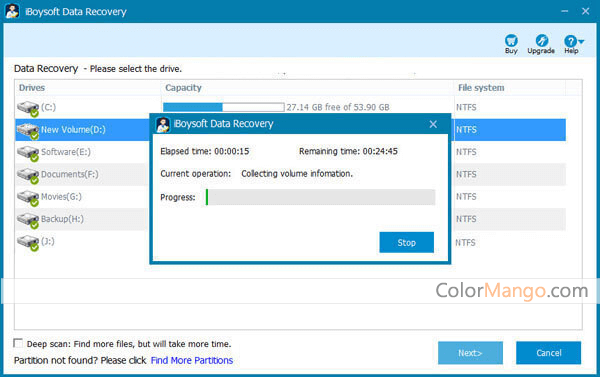The height and width of the screenshot is (377, 600).
Task: Stop the current scanning operation
Action: coord(406,242)
